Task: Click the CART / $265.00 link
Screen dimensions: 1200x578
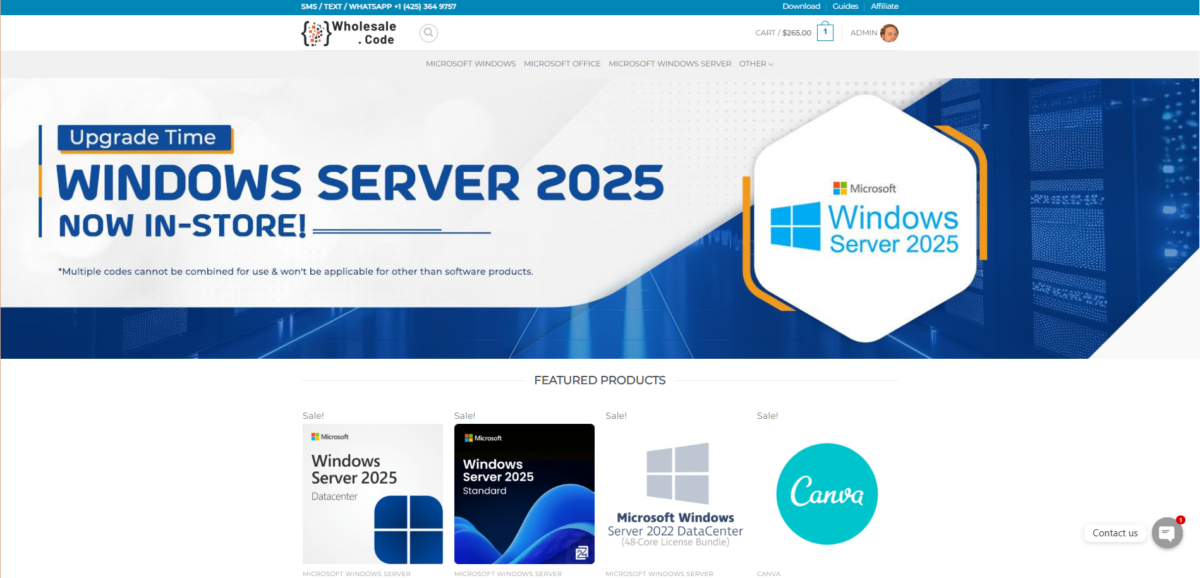Action: [x=783, y=33]
